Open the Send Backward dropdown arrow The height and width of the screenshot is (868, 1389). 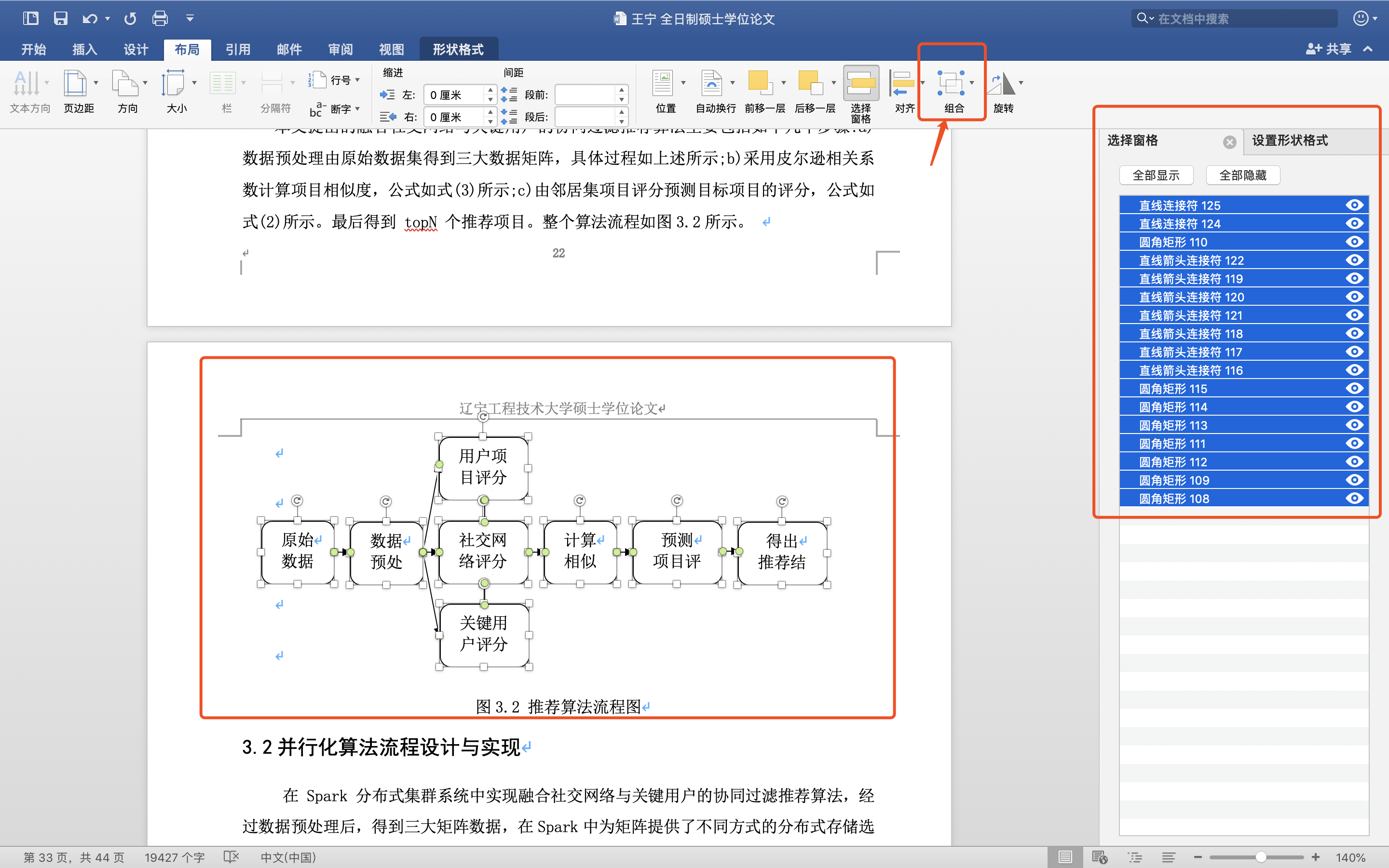click(833, 82)
